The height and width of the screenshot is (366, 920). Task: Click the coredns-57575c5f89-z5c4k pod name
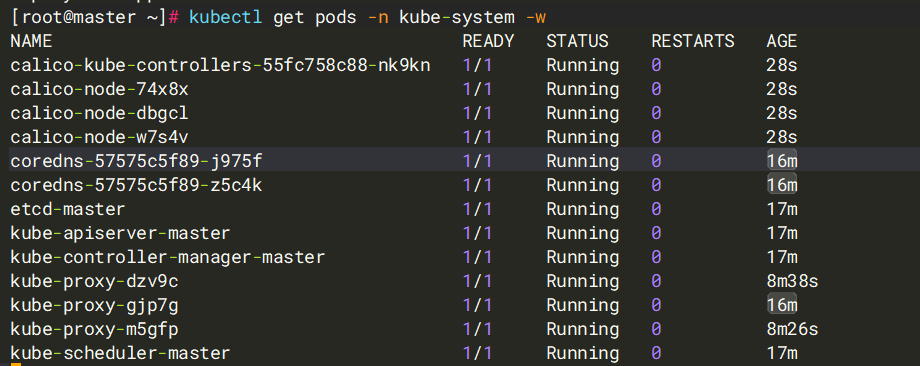tap(136, 185)
